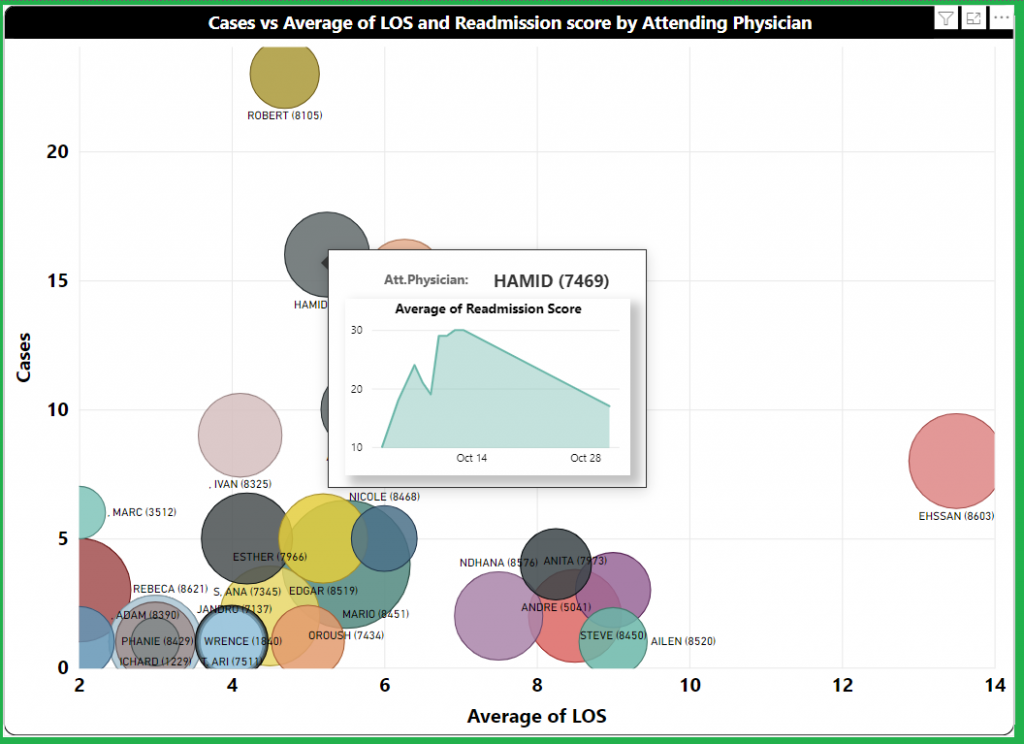Click the NICOLE (8468) blue bubble
Viewport: 1024px width, 744px height.
tap(385, 538)
